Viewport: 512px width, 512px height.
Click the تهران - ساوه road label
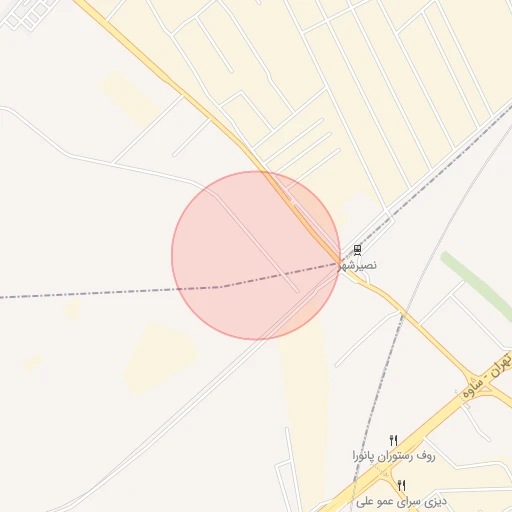click(486, 375)
